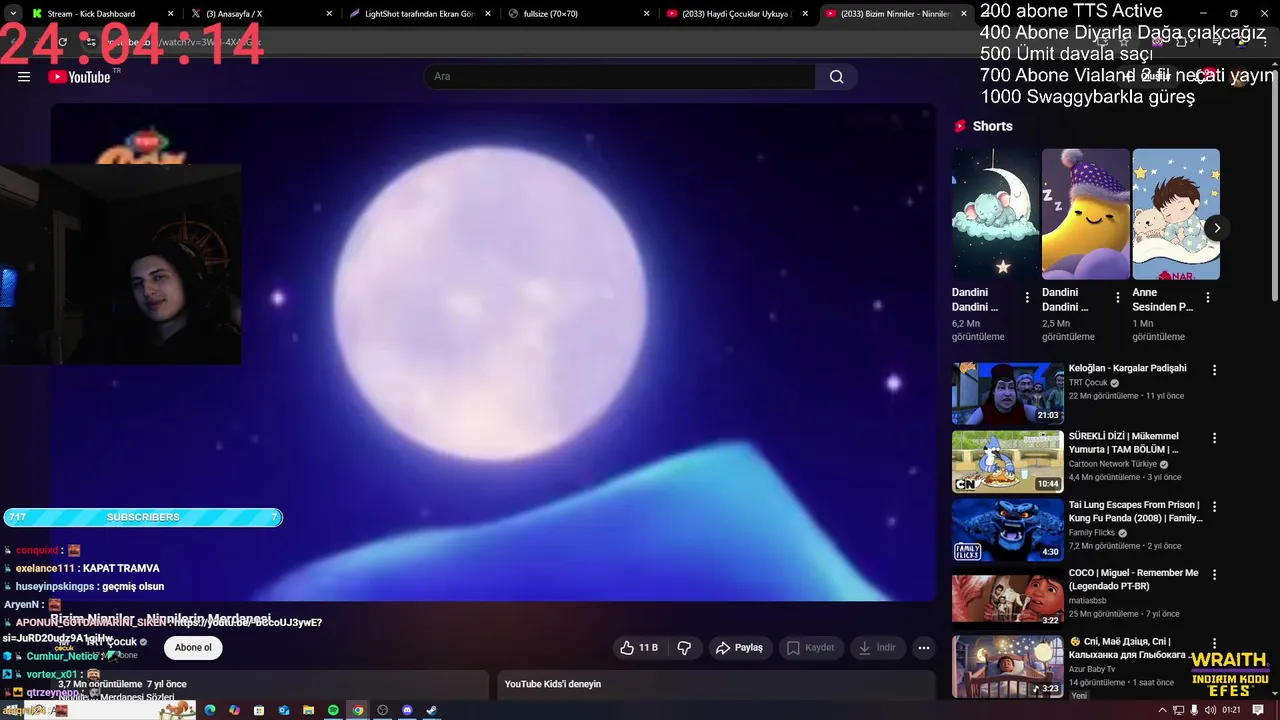Screen dimensions: 1280x720
Task: Open 'COCO | Miguel - Remember Me' title
Action: pyautogui.click(x=1133, y=579)
